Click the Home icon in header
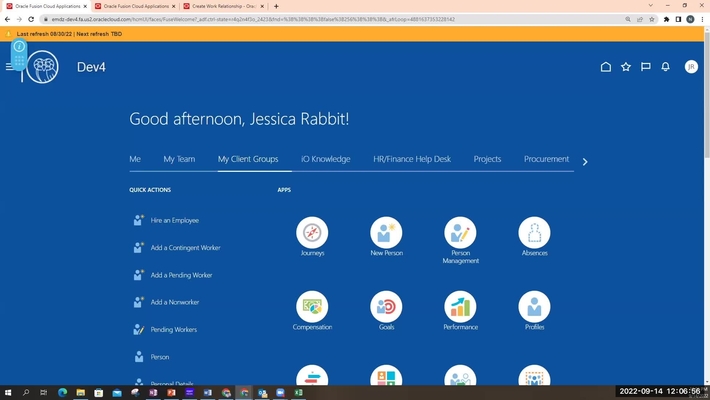Image resolution: width=710 pixels, height=400 pixels. [x=605, y=67]
